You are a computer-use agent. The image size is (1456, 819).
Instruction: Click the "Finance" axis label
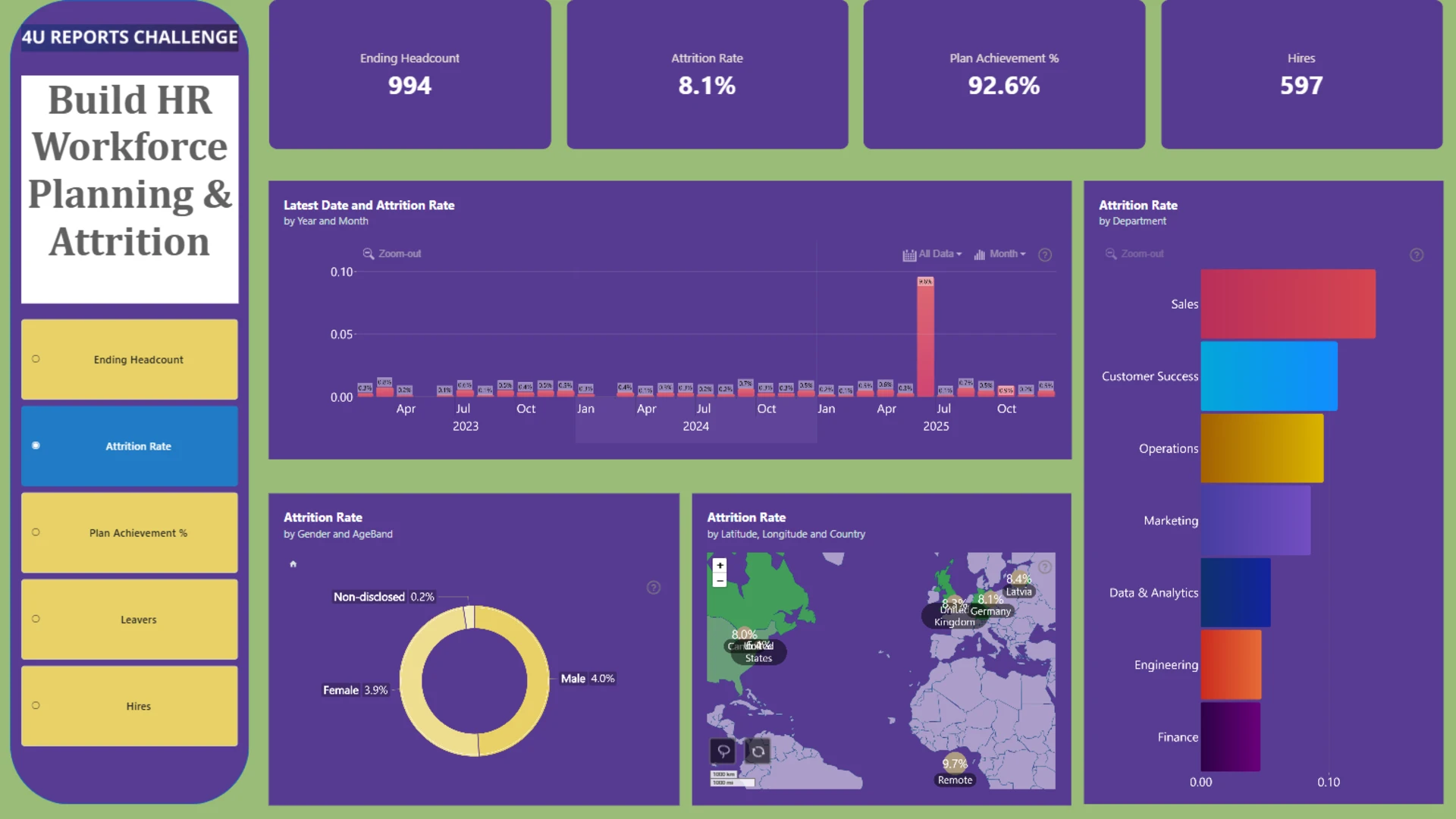1178,737
